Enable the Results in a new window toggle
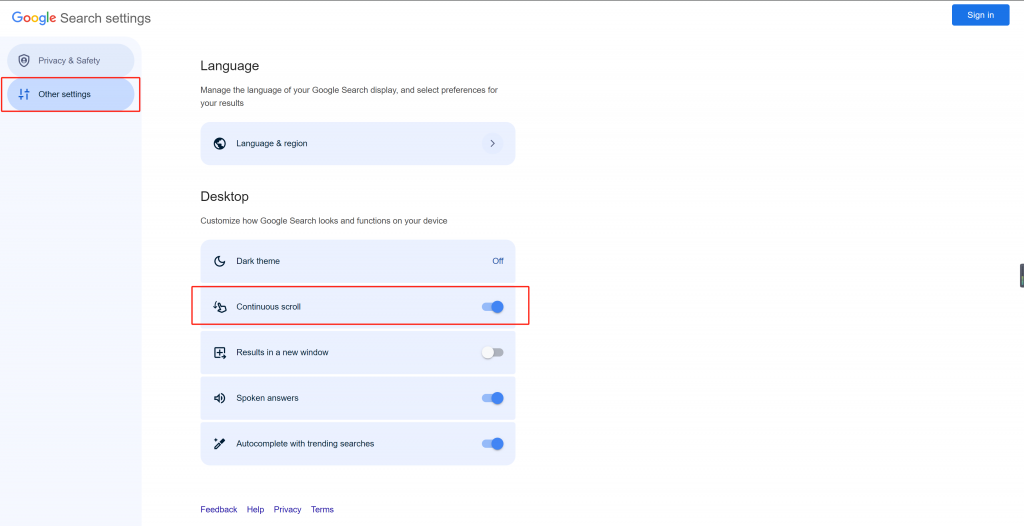The width and height of the screenshot is (1024, 526). coord(493,352)
